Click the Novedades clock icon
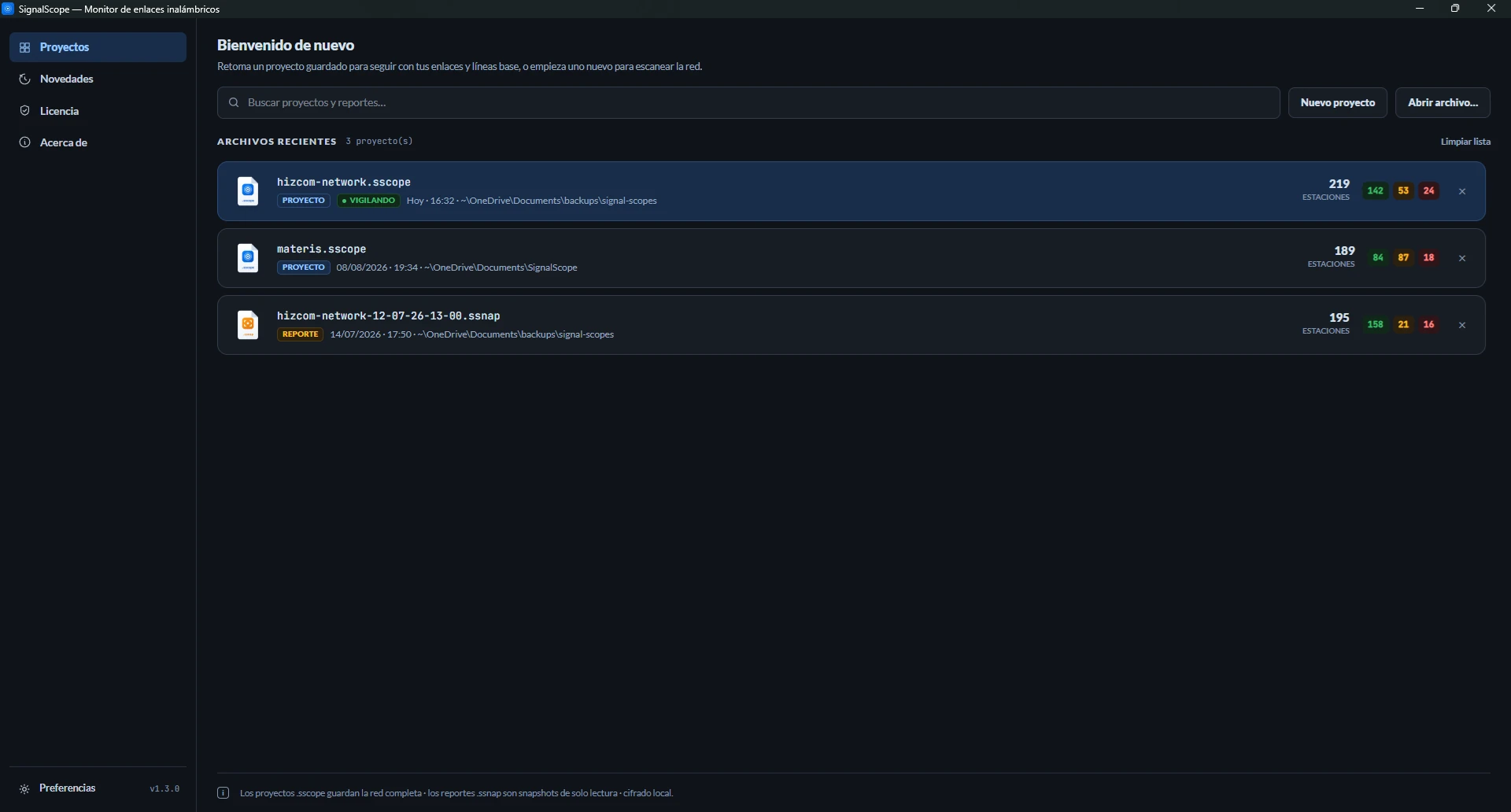This screenshot has width=1511, height=812. tap(25, 79)
